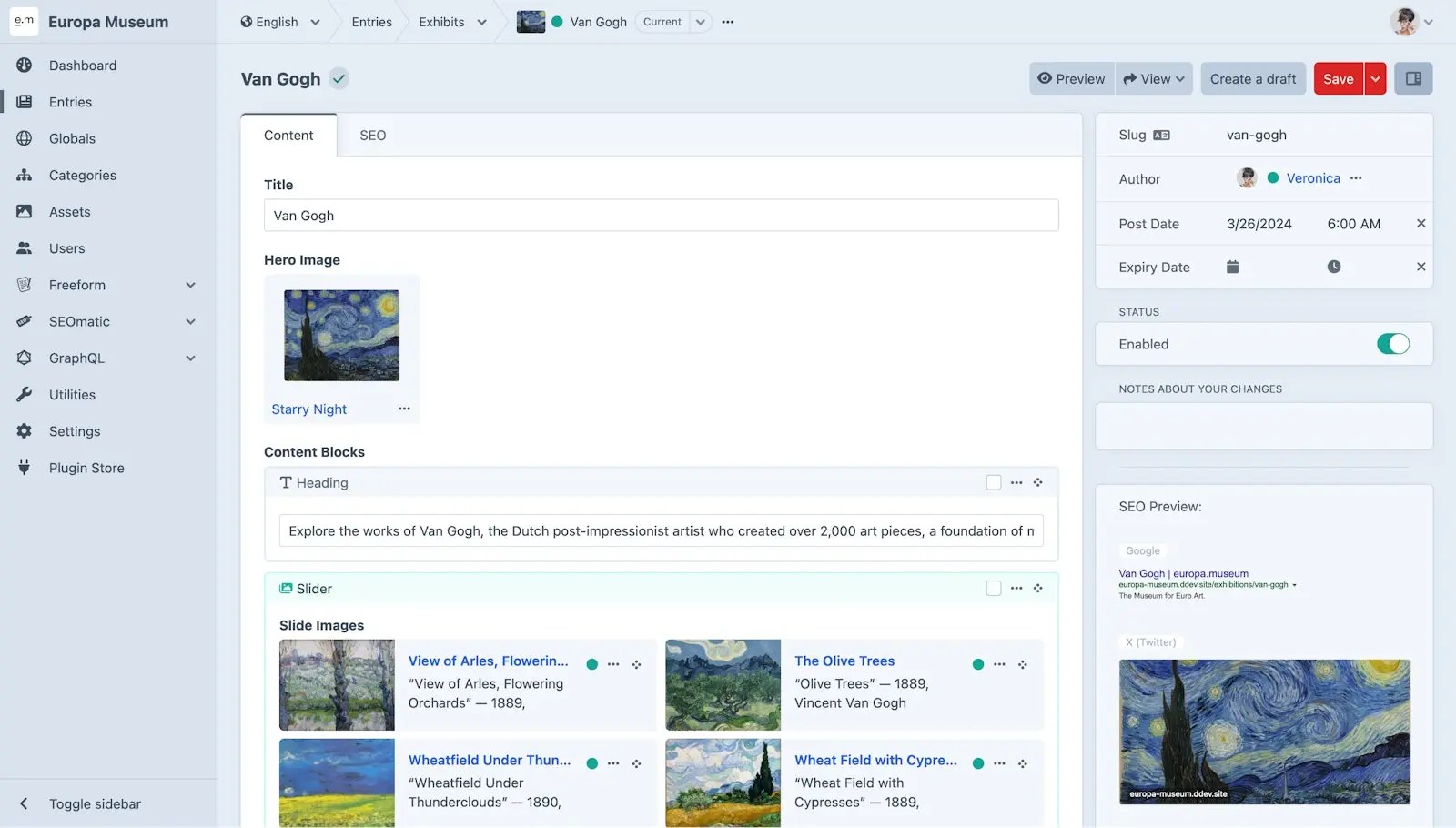Open the View dropdown button
Image resolution: width=1456 pixels, height=828 pixels.
pos(1154,79)
